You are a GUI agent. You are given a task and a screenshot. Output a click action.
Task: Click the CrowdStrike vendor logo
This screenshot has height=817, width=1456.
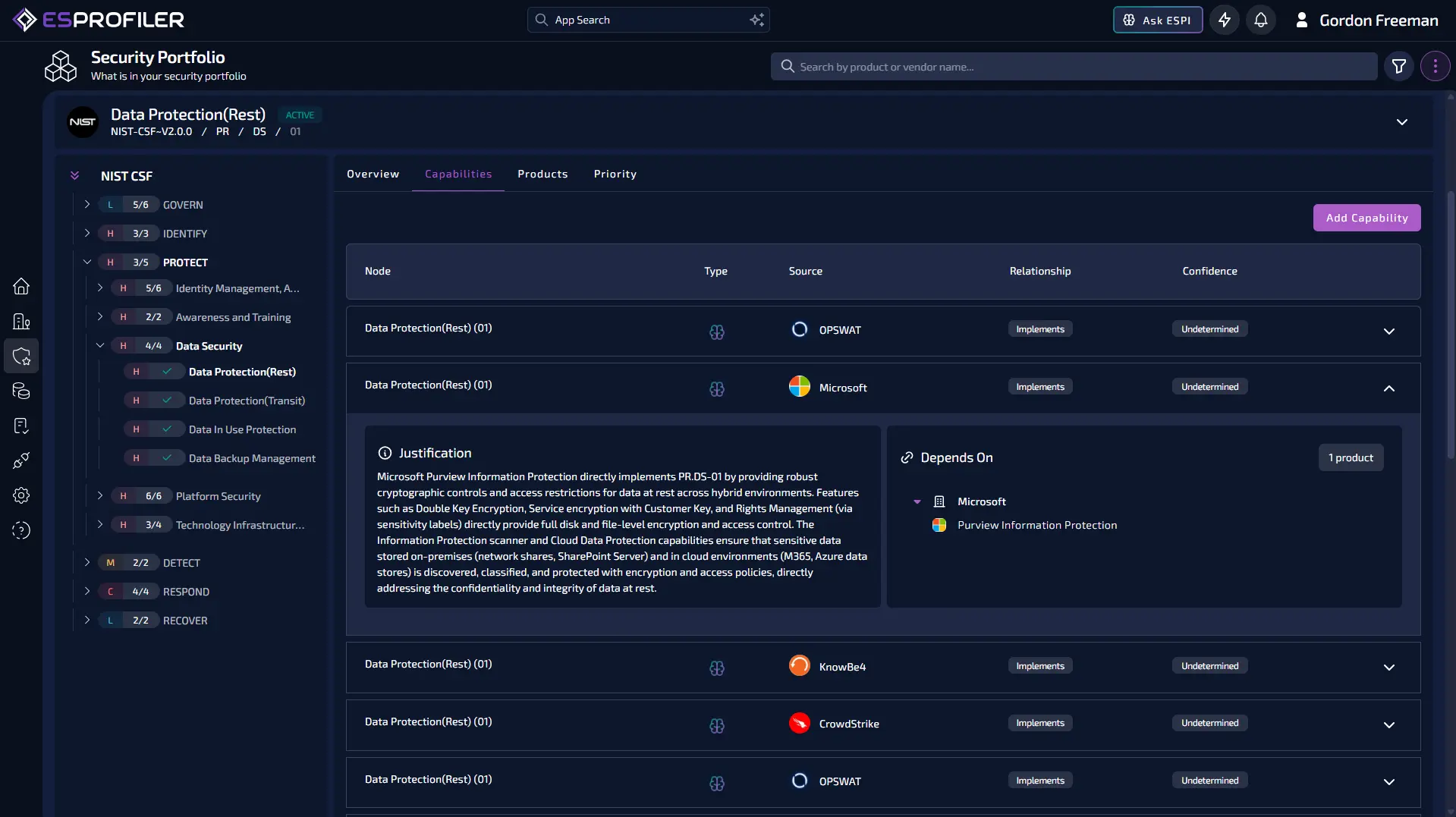(800, 724)
